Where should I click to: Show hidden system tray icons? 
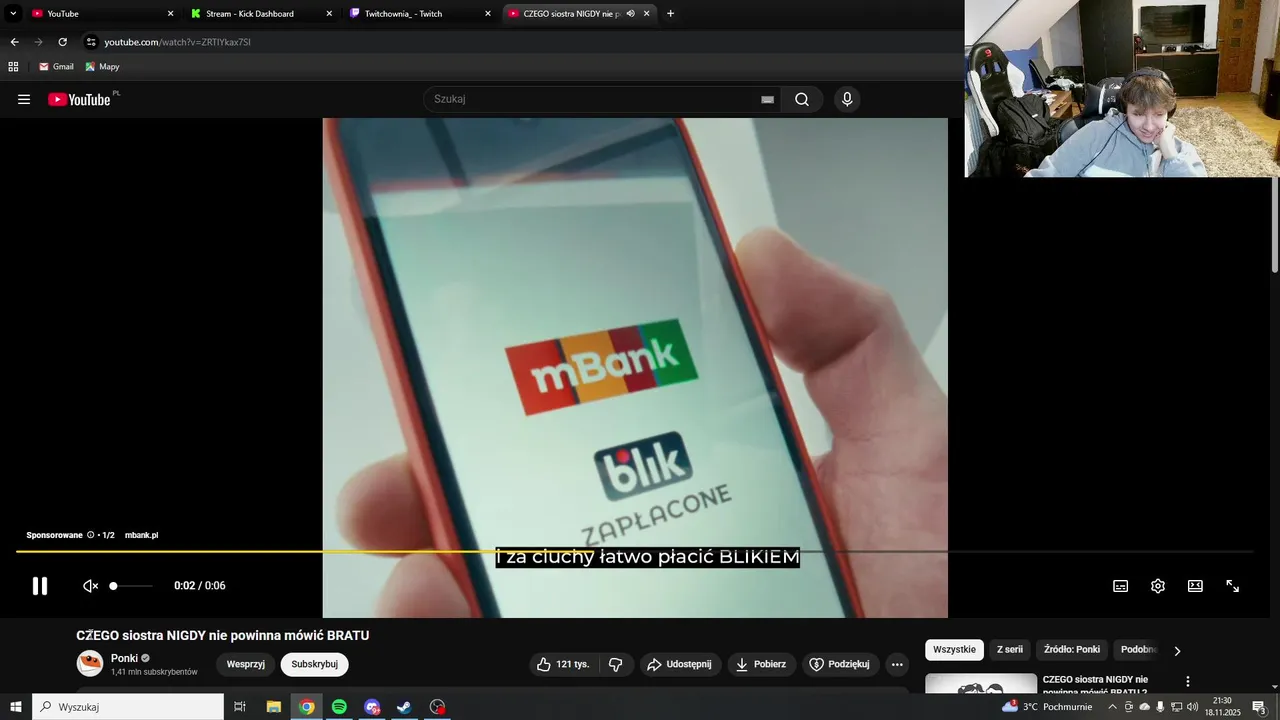pos(1112,707)
